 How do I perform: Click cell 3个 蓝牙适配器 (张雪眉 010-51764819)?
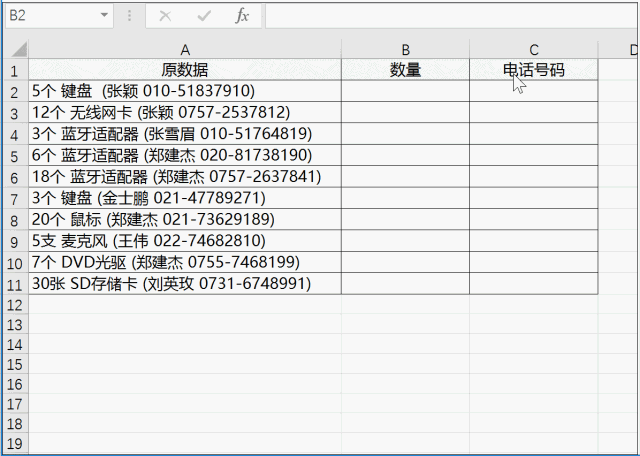pos(185,134)
